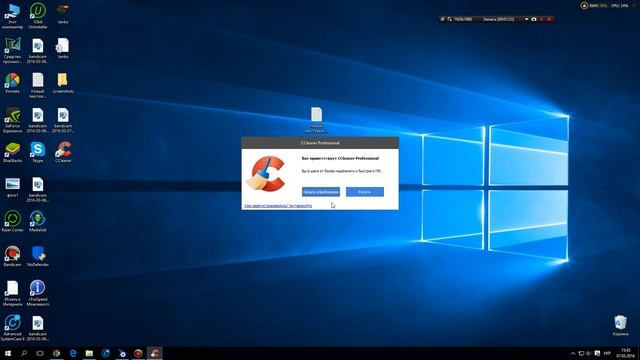The height and width of the screenshot is (360, 640).
Task: Select bandicam file next to фото1
Action: (38, 189)
